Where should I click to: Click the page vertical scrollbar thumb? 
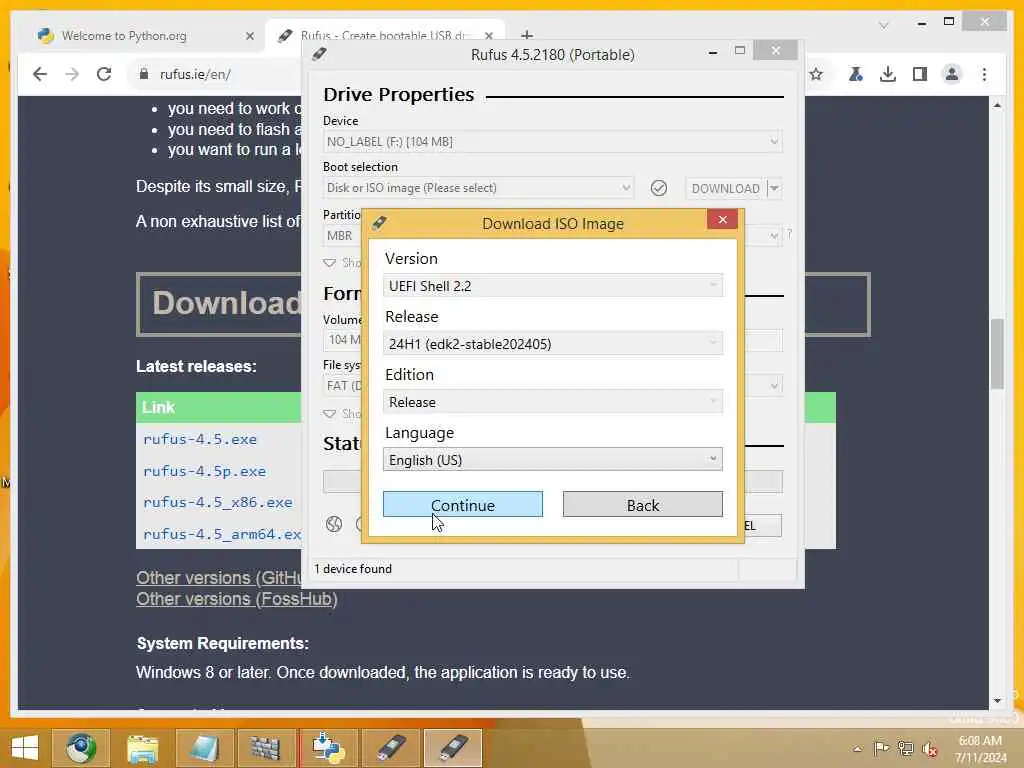997,353
